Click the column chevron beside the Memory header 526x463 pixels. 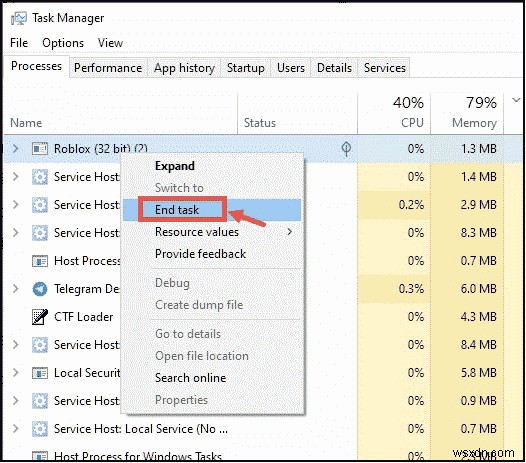point(516,100)
